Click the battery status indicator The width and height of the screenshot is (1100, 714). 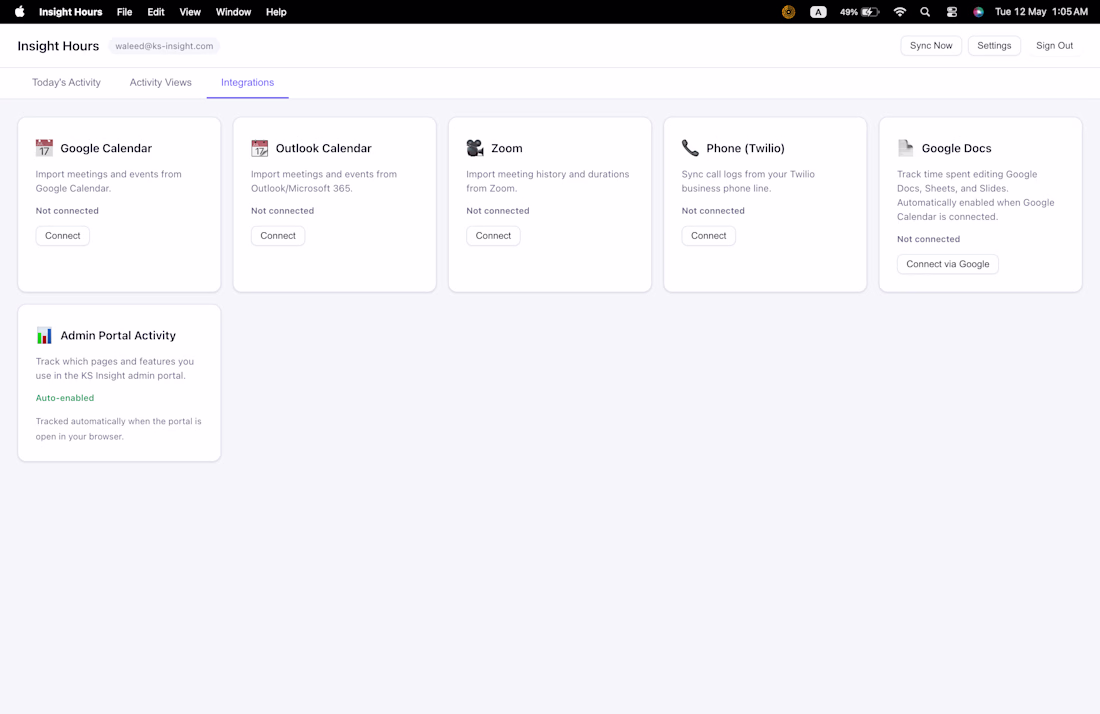tap(859, 12)
